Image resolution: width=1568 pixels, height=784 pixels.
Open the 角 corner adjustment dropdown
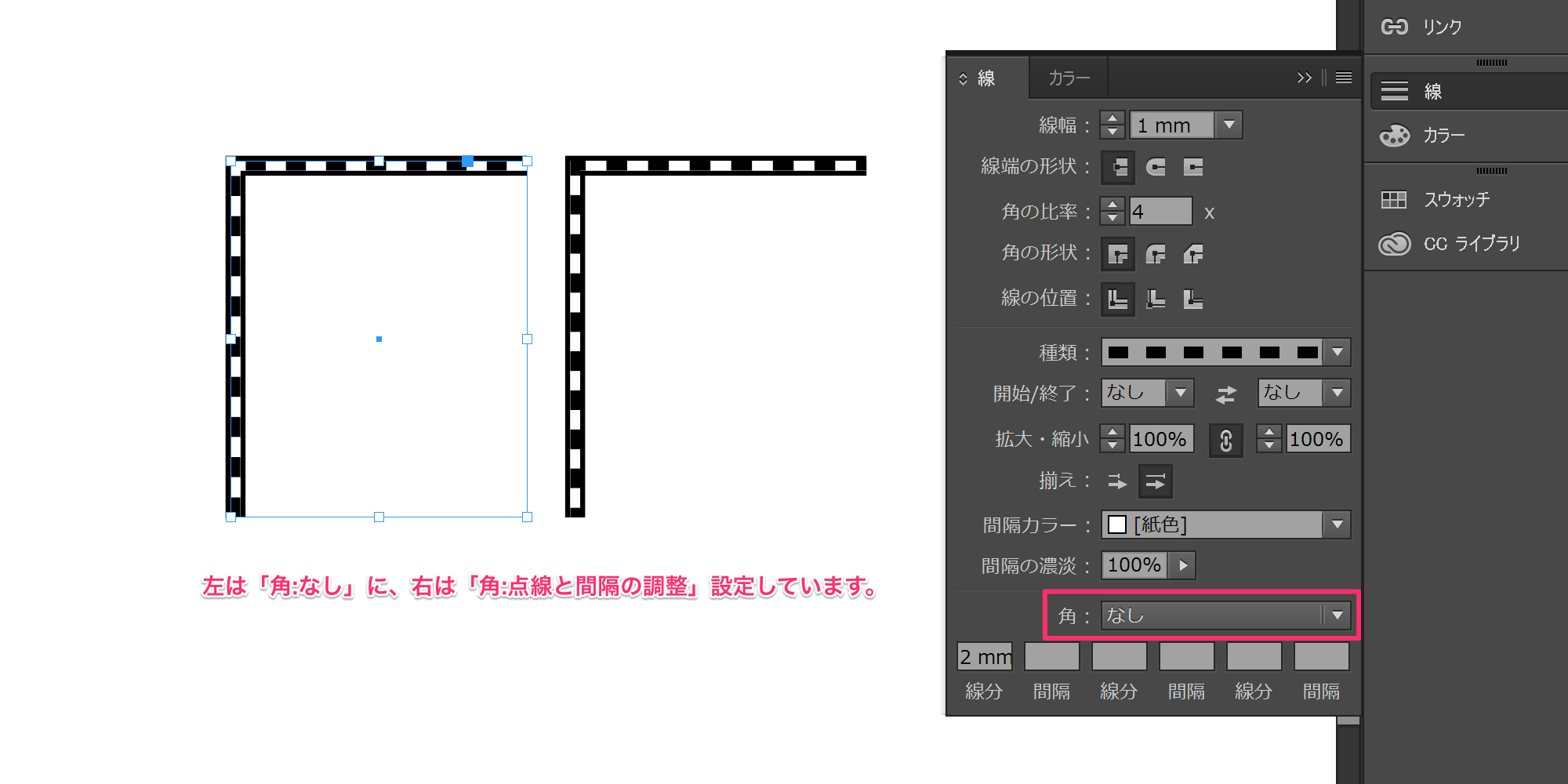pos(1226,615)
